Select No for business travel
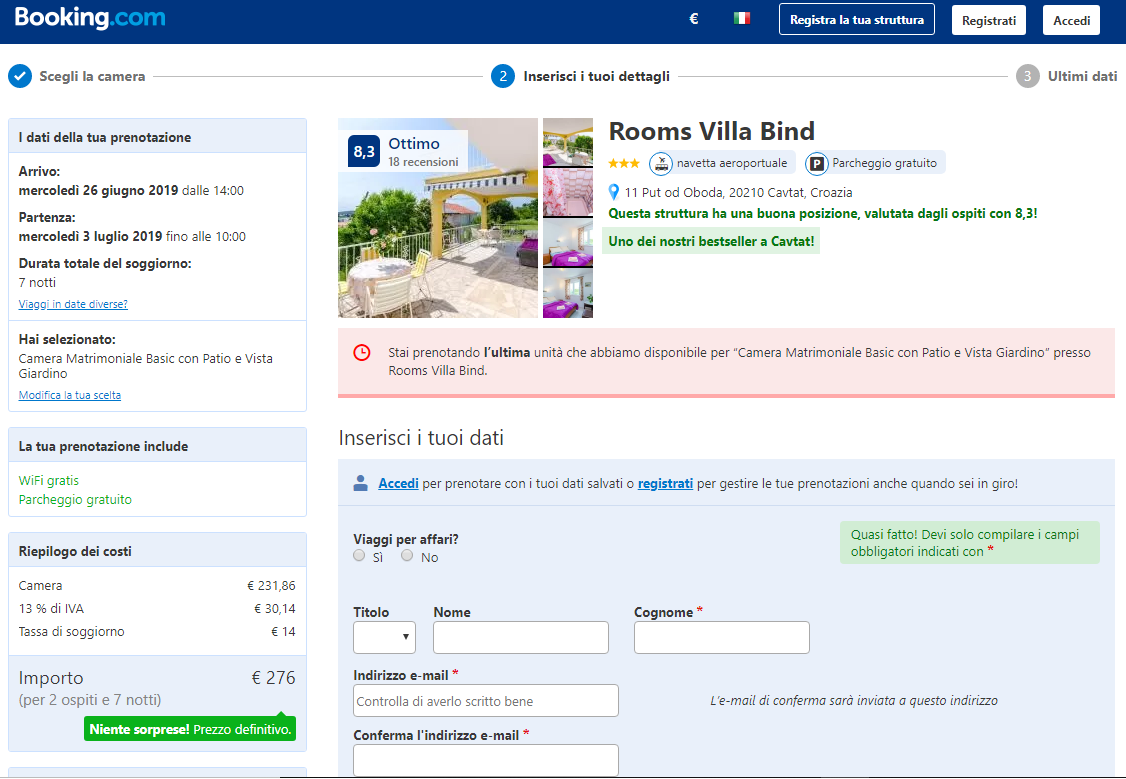Screen dimensions: 1126x779 coord(407,556)
